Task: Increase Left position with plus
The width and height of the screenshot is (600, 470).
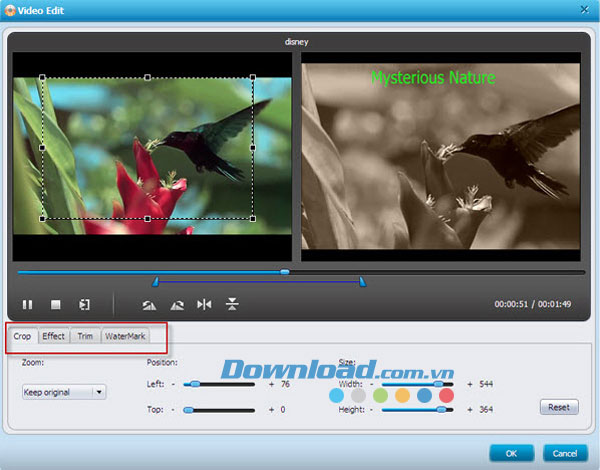Action: 271,384
